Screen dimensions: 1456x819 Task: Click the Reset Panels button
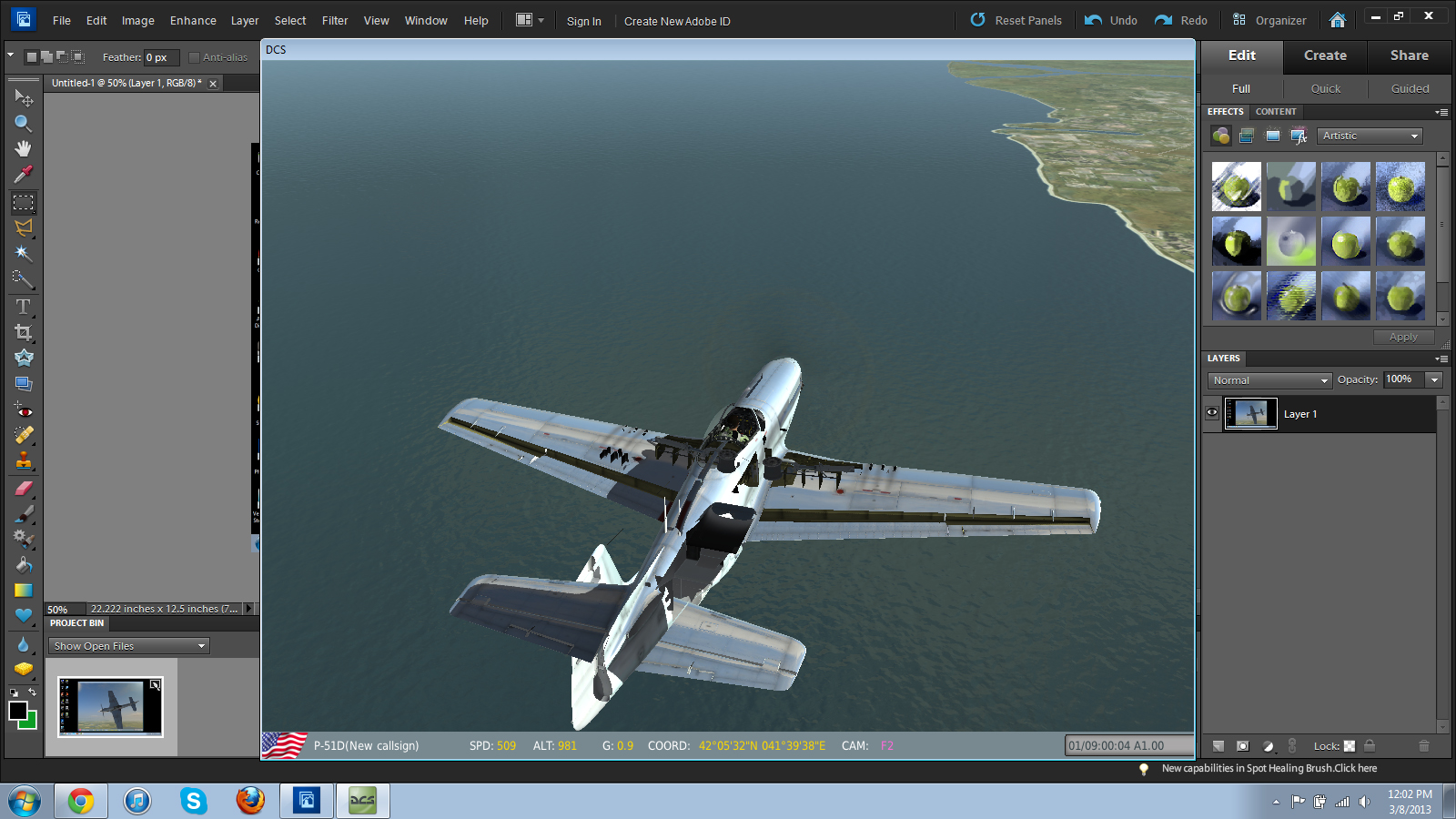(1016, 20)
